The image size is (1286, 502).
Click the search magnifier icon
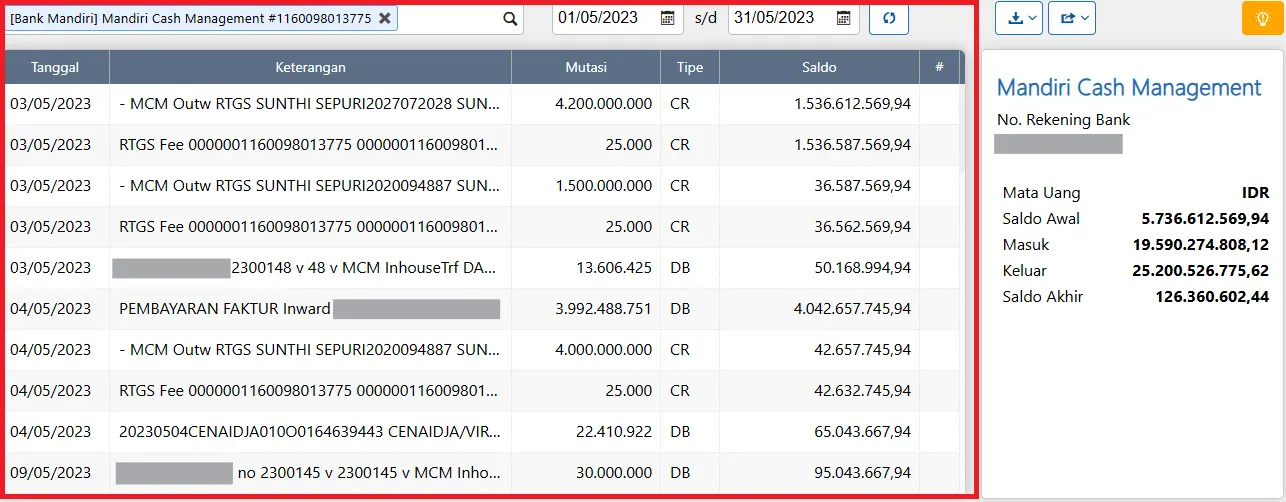point(510,18)
